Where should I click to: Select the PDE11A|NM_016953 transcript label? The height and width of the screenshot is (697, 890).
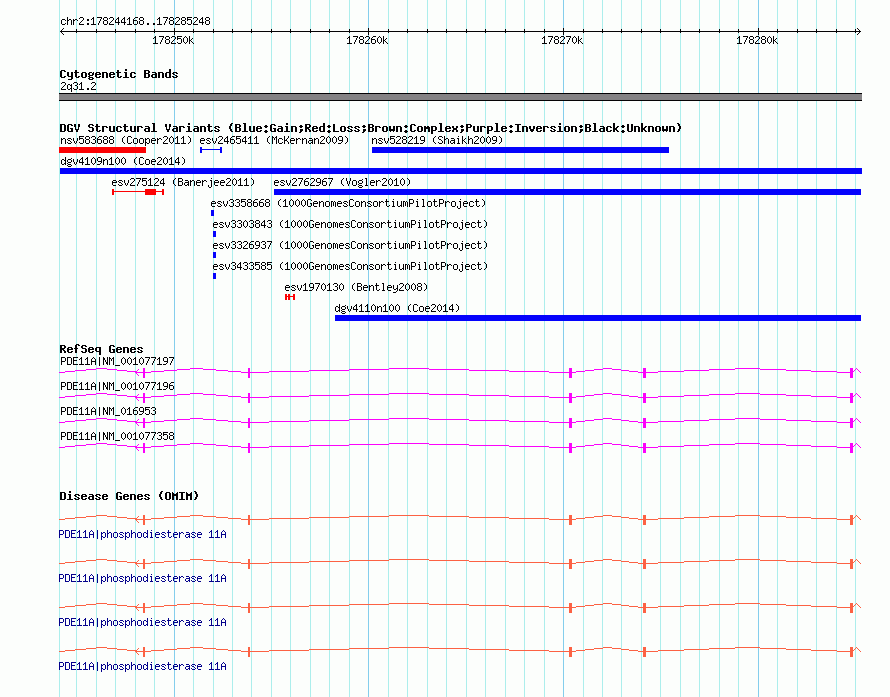click(x=108, y=411)
